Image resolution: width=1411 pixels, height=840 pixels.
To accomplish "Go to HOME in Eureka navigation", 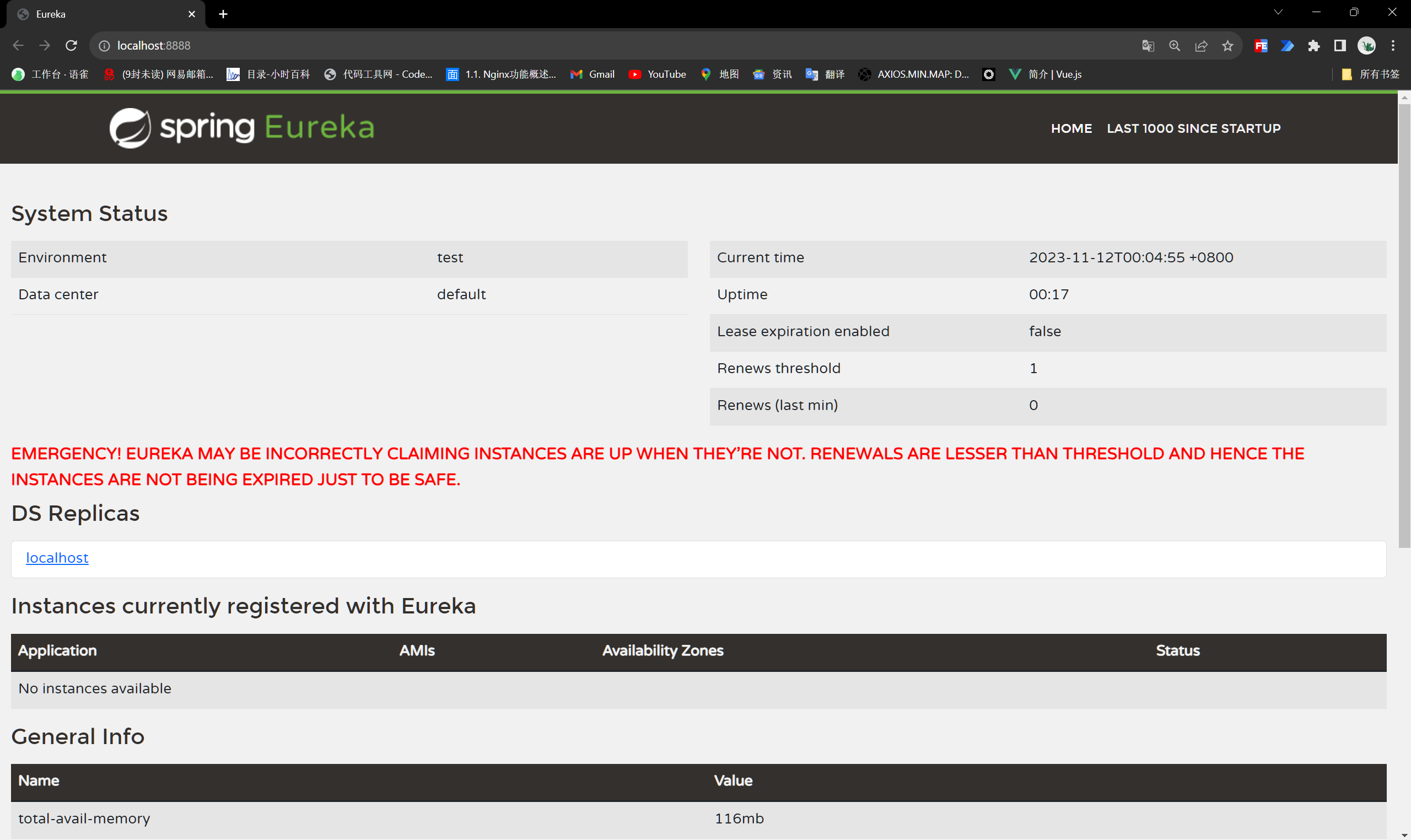I will tap(1071, 128).
